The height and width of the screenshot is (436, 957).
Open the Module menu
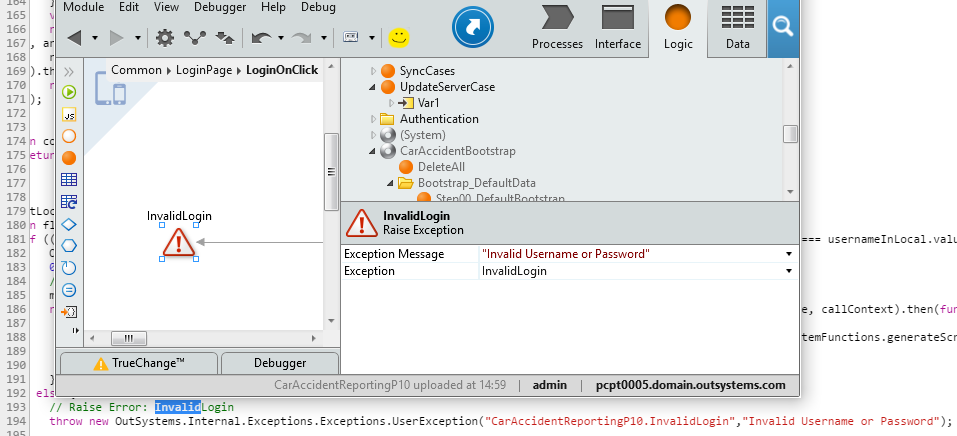click(x=84, y=7)
